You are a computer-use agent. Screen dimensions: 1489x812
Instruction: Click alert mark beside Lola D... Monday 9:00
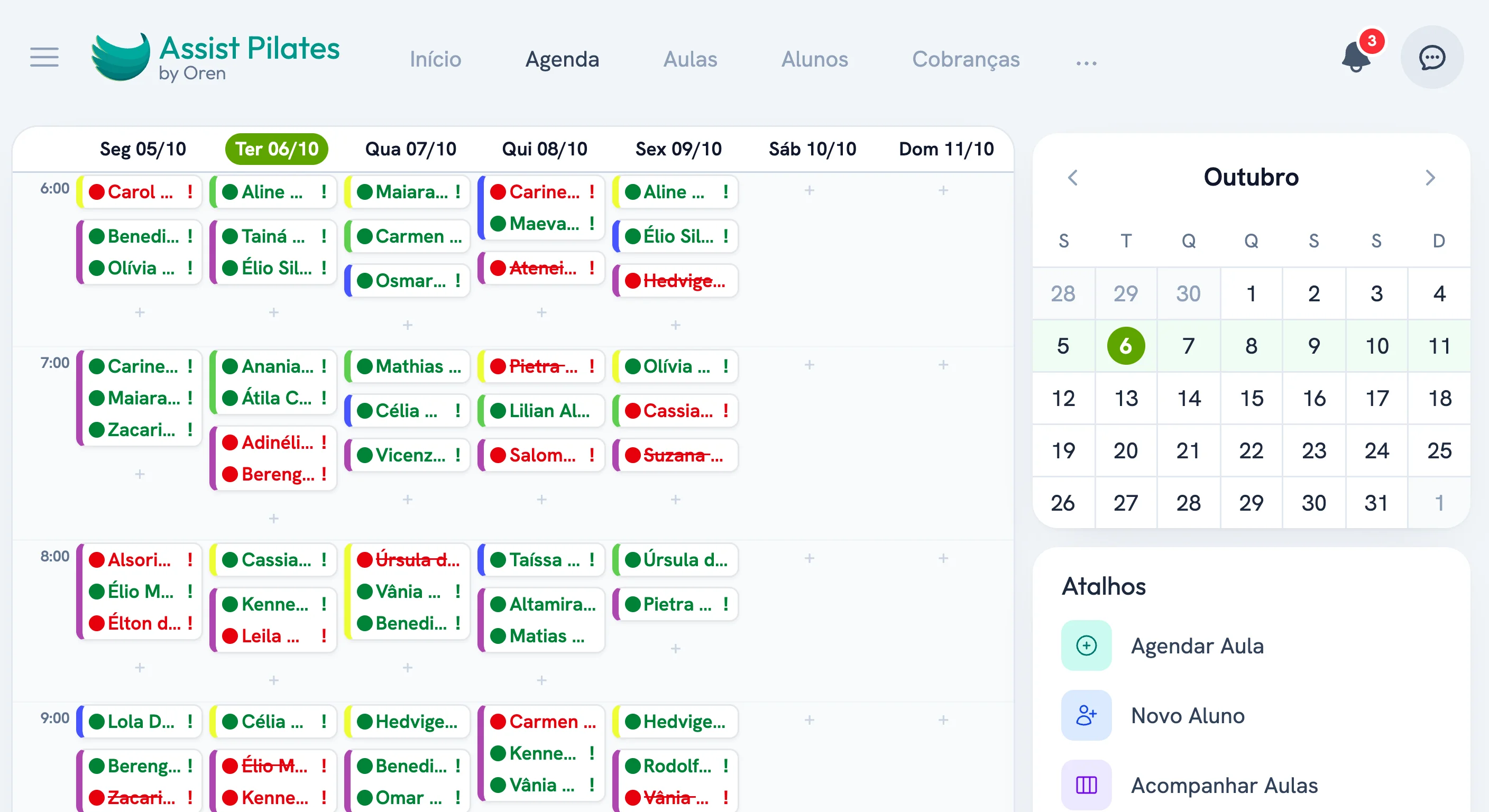pyautogui.click(x=190, y=721)
